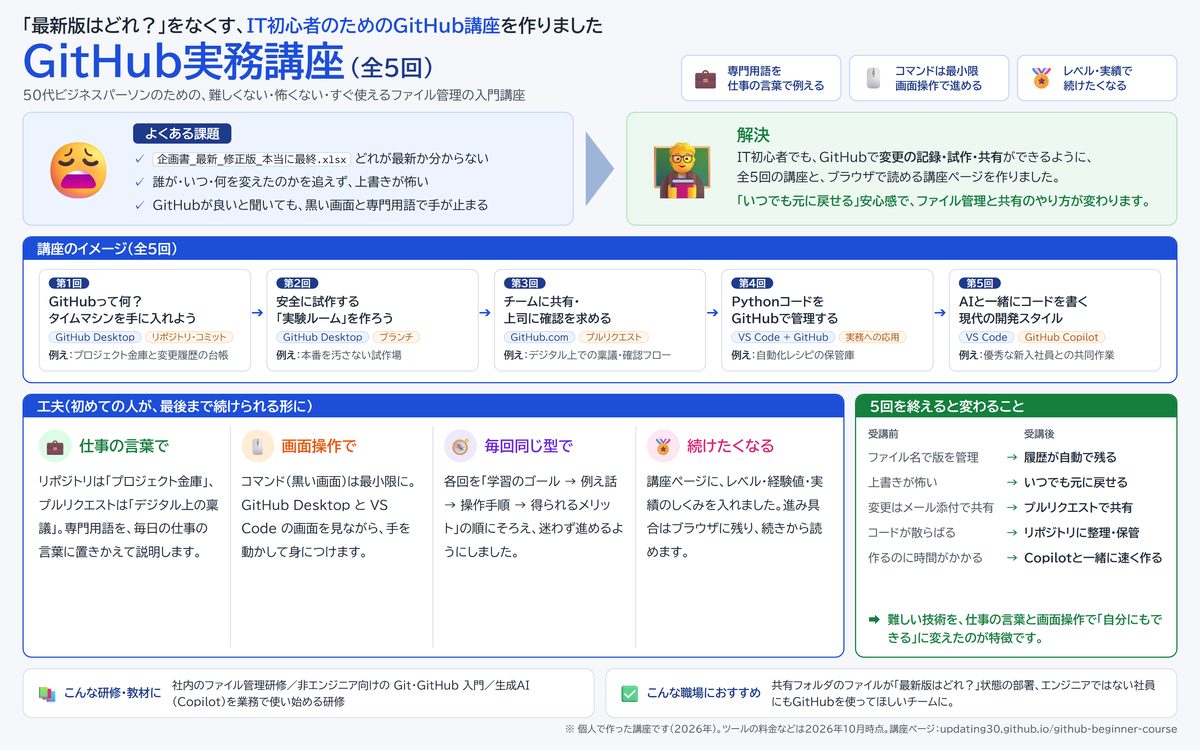Click the 工夫(初めての人が、最後まで続けられる形に) header

coord(433,406)
